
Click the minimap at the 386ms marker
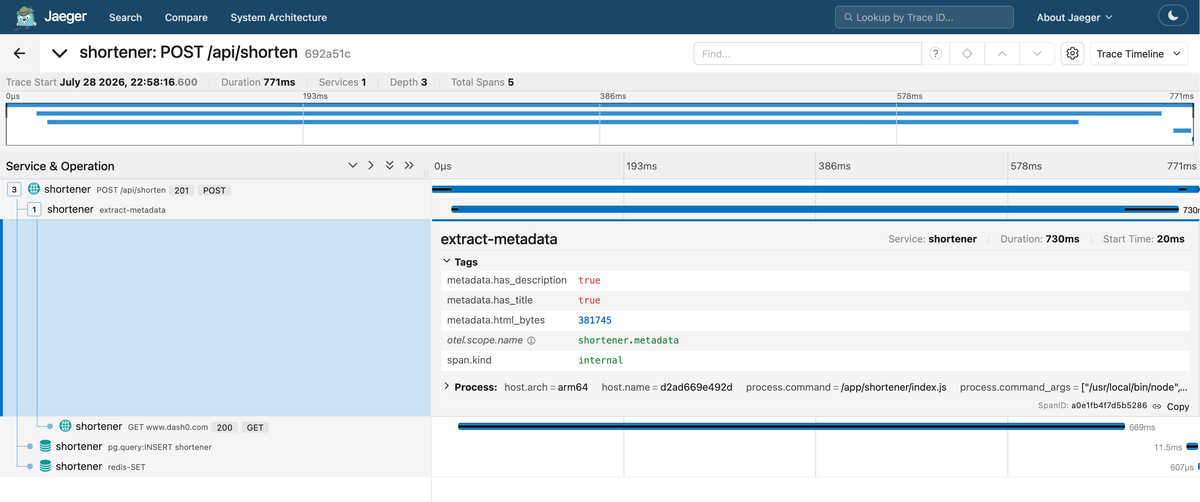pos(600,125)
